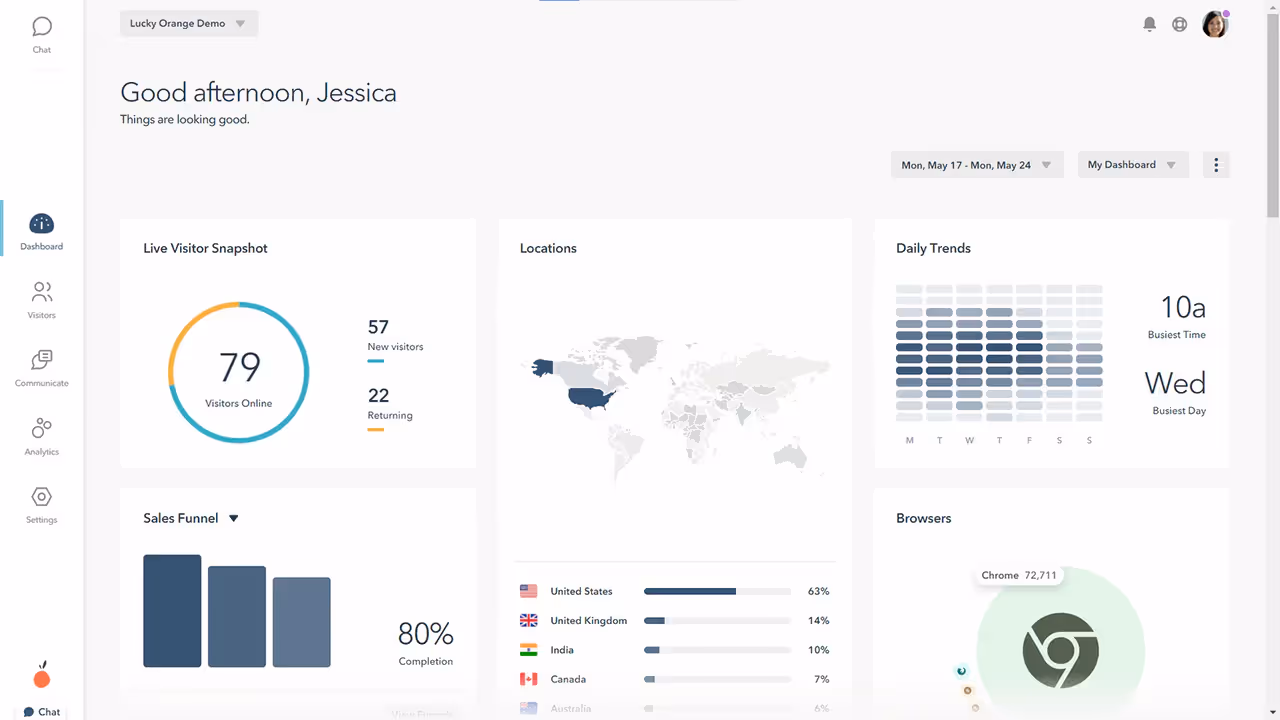Click the India country name
This screenshot has height=720, width=1280.
(x=562, y=650)
